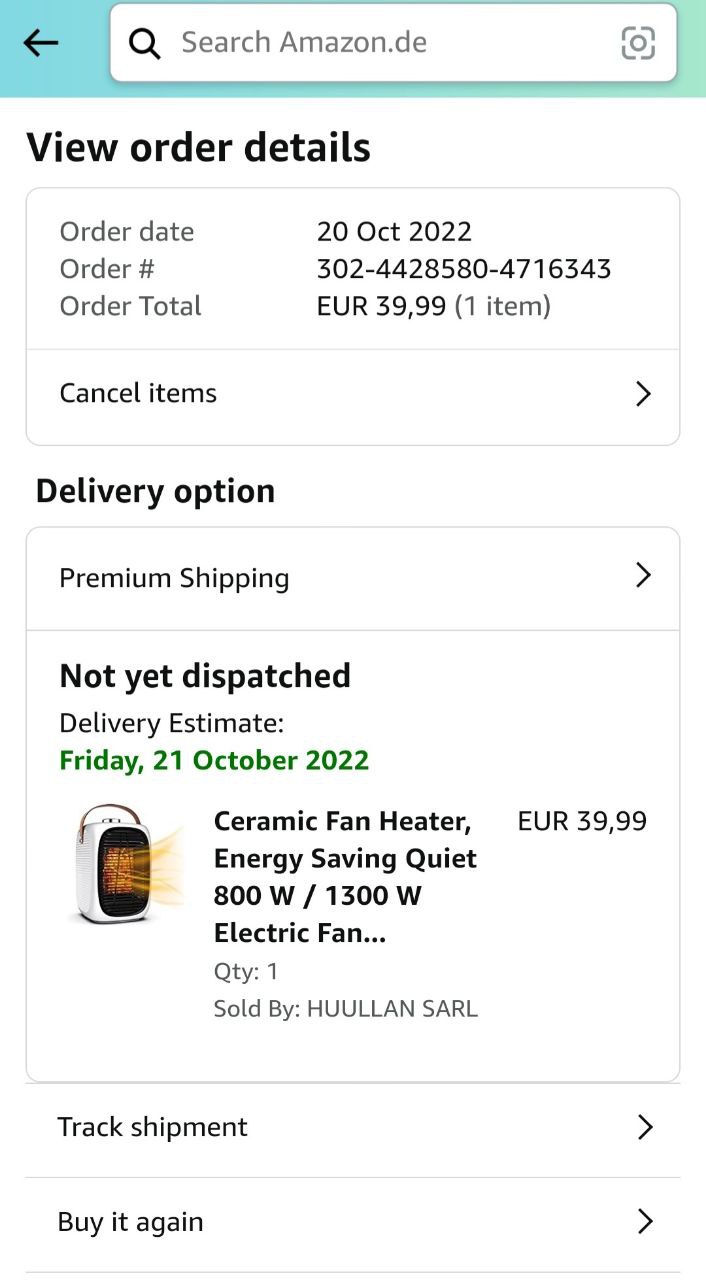Tap the back arrow icon
The height and width of the screenshot is (1280, 706).
tap(41, 43)
